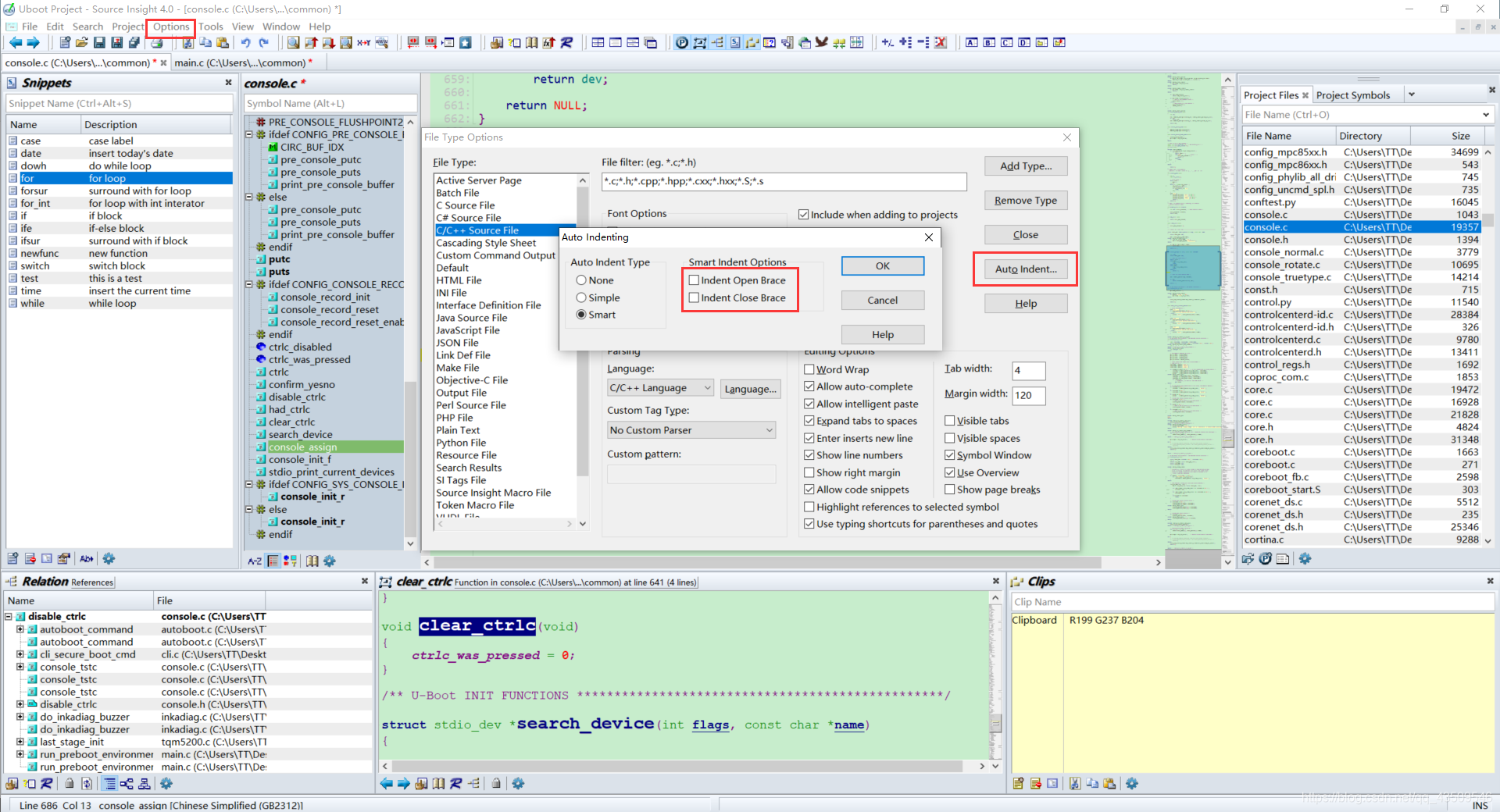Viewport: 1500px width, 812px height.
Task: Click the Remove Type button
Action: (x=1026, y=201)
